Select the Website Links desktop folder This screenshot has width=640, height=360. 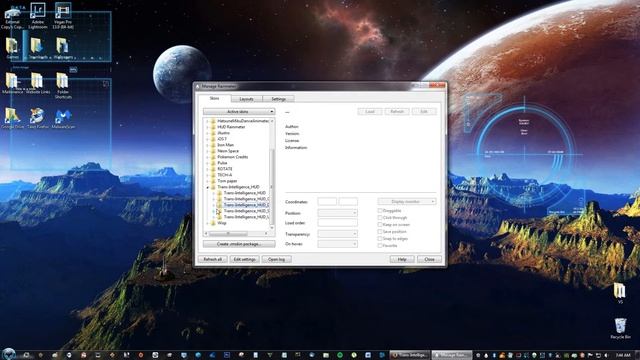(38, 83)
